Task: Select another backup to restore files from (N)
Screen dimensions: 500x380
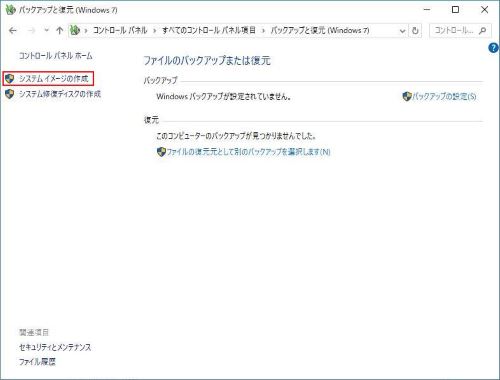Action: [x=248, y=152]
